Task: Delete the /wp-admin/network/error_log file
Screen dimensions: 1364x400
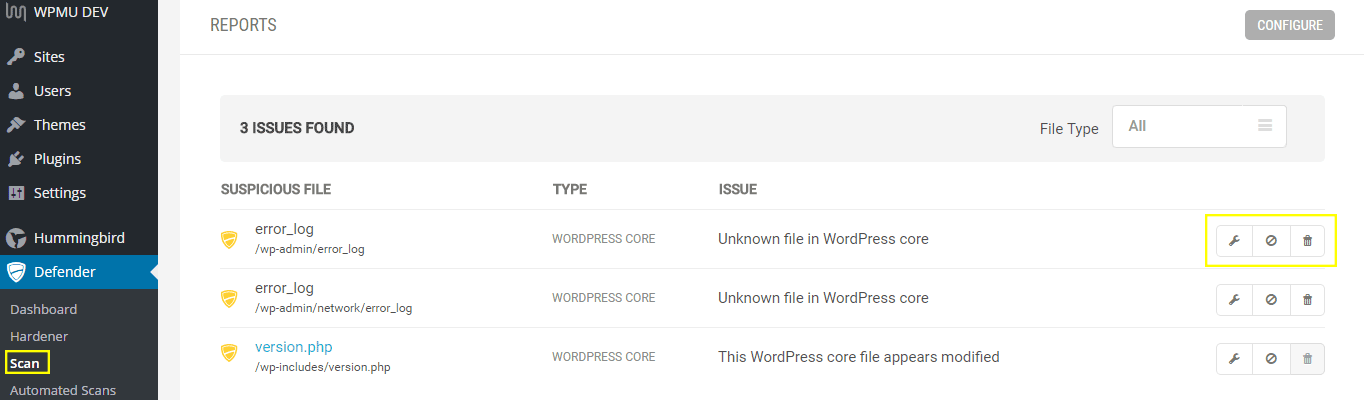Action: pos(1307,299)
